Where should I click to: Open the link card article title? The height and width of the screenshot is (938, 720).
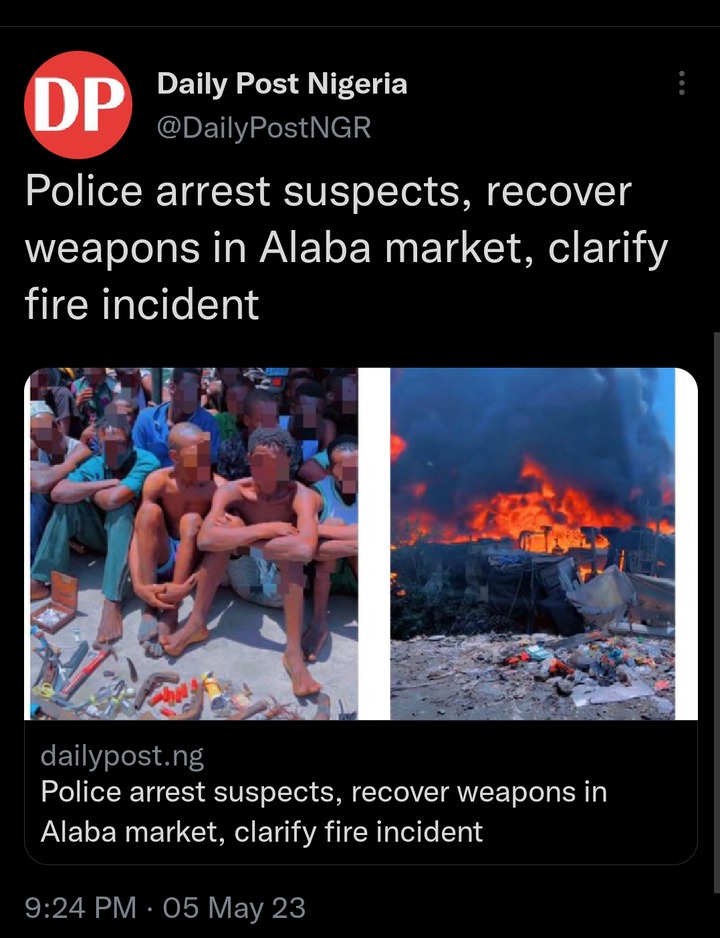pos(324,812)
